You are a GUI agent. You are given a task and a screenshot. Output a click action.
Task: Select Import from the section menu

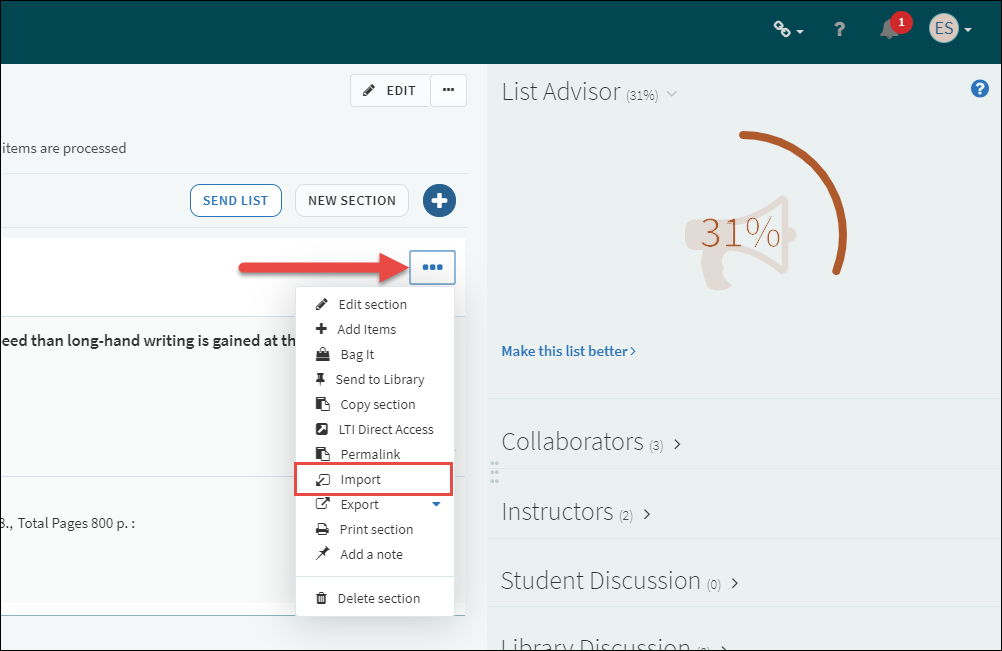click(x=361, y=479)
